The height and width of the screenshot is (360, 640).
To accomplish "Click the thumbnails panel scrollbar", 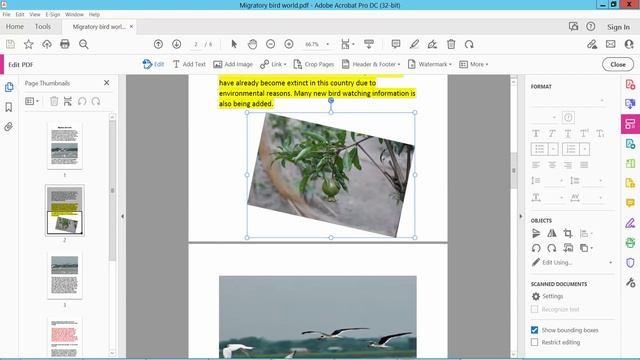I will pos(112,190).
